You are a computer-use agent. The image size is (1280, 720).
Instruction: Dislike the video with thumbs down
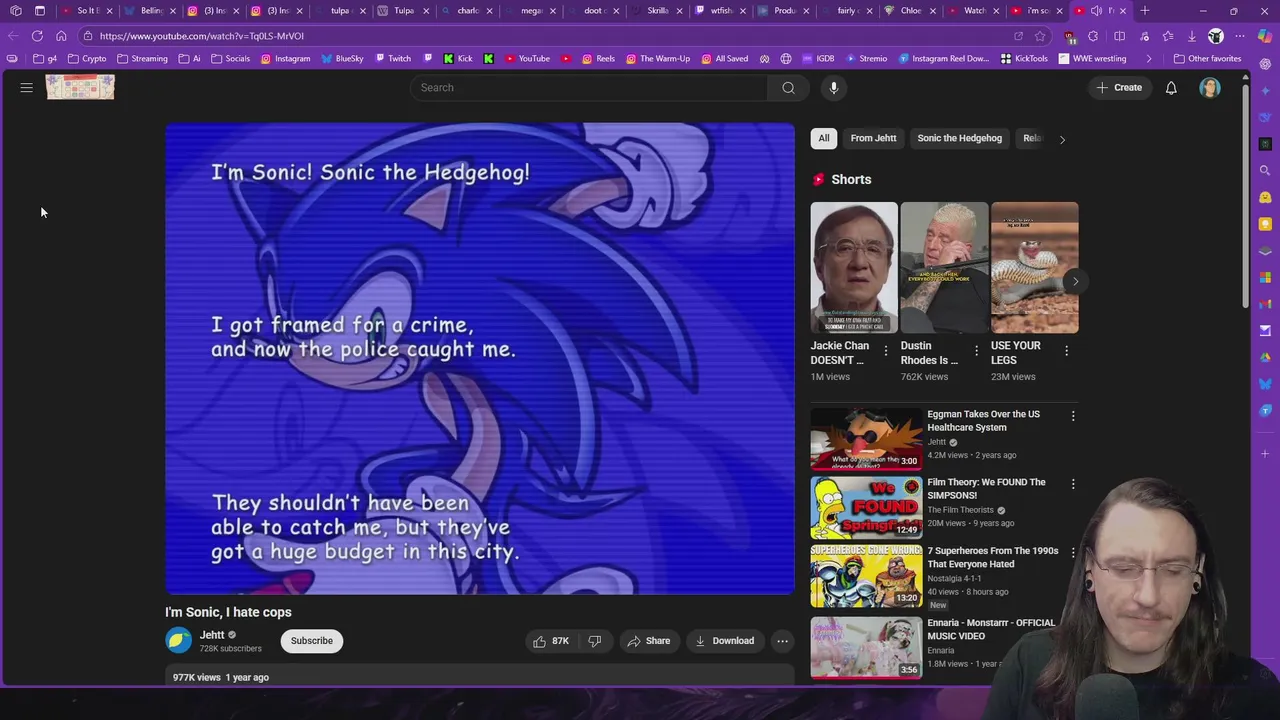(595, 641)
